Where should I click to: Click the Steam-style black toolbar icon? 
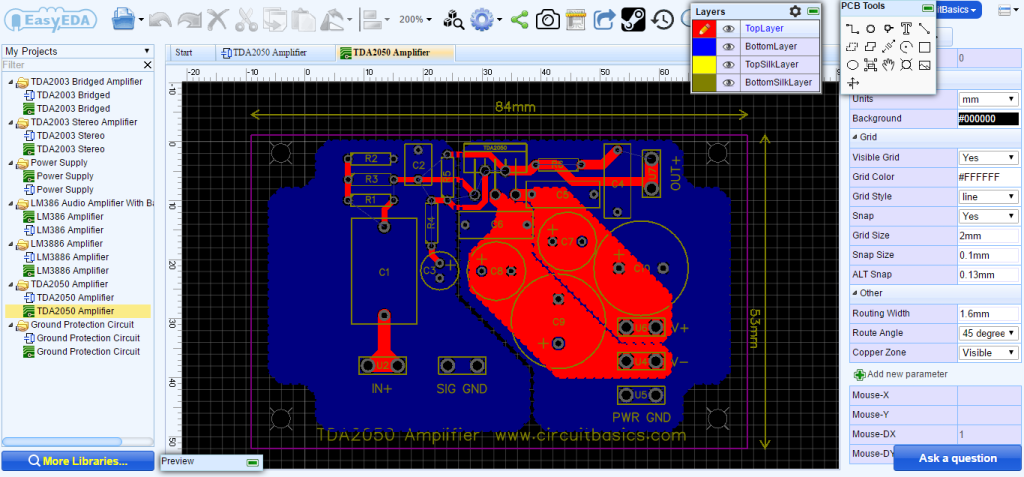click(633, 20)
